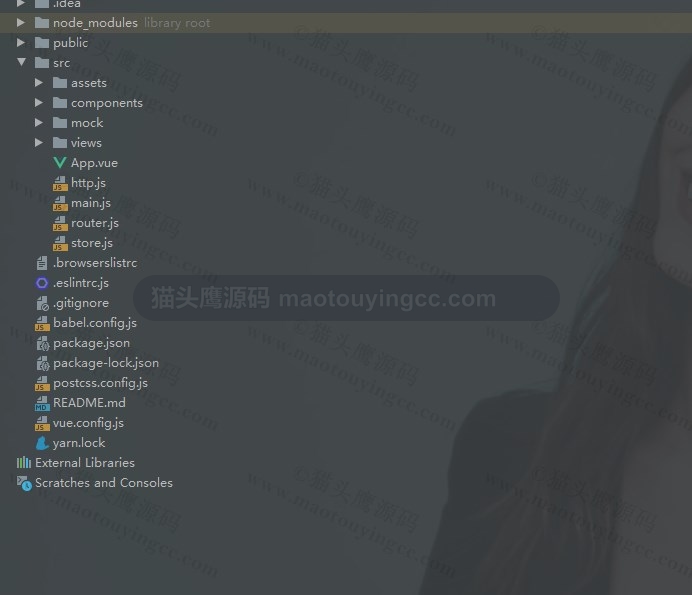Image resolution: width=692 pixels, height=595 pixels.
Task: Open the store.js file
Action: tap(92, 243)
